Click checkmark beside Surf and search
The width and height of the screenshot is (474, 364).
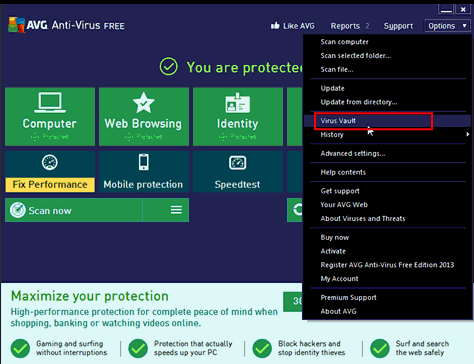[x=380, y=348]
